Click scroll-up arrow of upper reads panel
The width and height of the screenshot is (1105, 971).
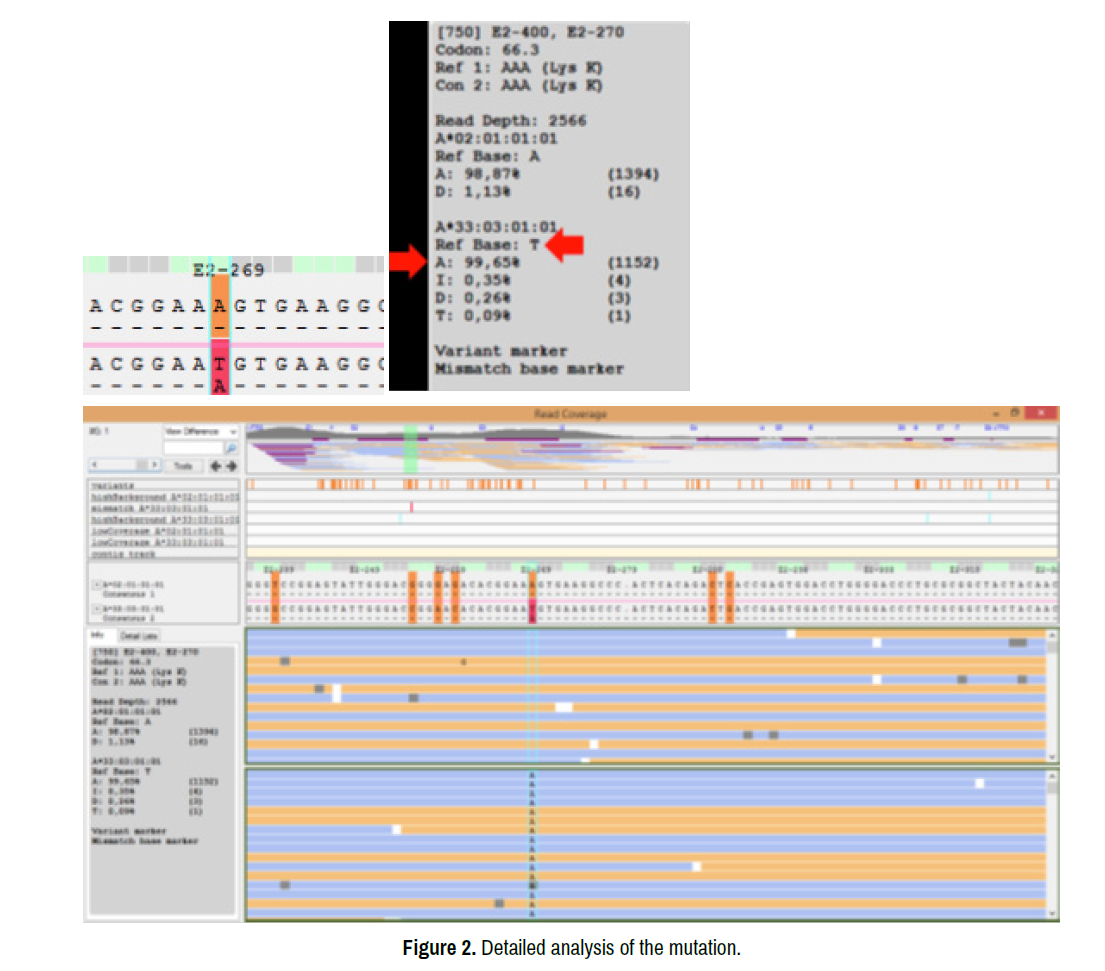1051,635
